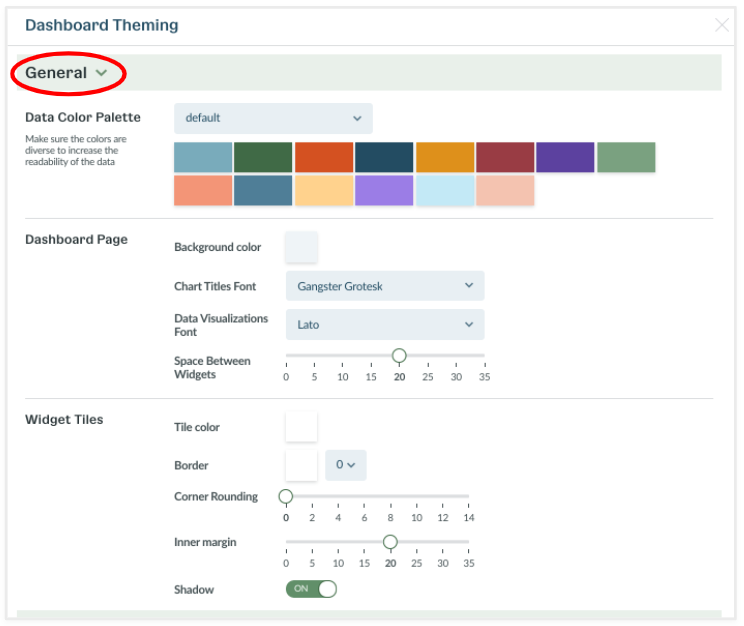Choose the orange-red palette swatch
The width and height of the screenshot is (744, 626).
324,157
